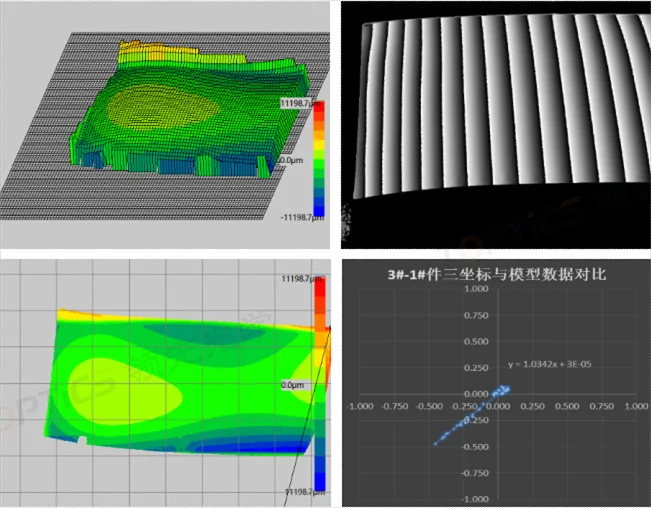Click the 0.0µm label in the contour map
651x508 pixels.
[292, 385]
